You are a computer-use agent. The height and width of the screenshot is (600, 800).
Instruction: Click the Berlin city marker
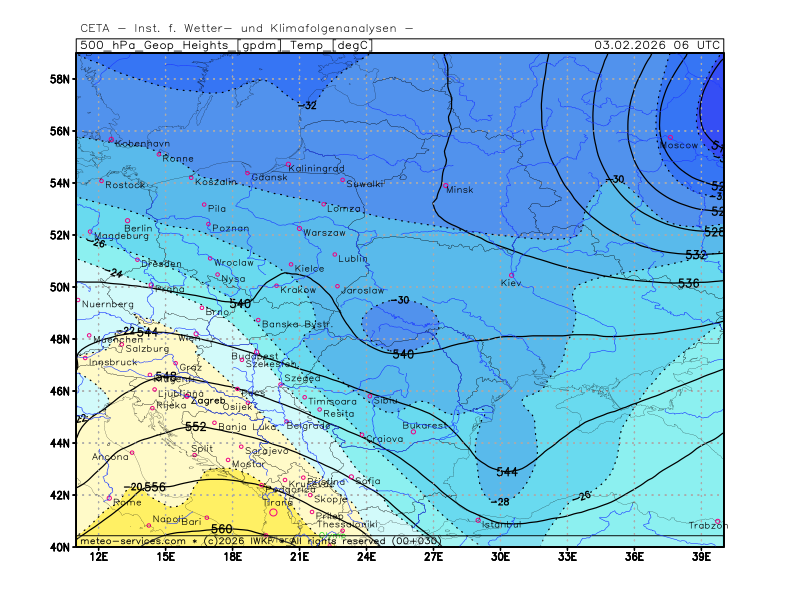click(128, 220)
